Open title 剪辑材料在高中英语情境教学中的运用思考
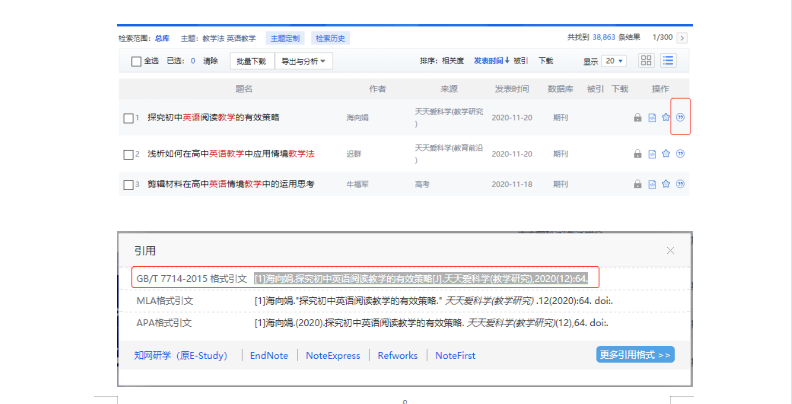Image resolution: width=792 pixels, height=404 pixels. 231,184
